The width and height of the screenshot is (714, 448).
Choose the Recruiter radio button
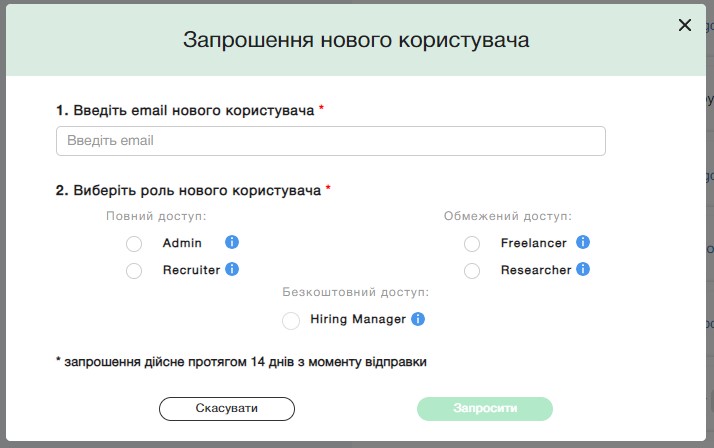click(x=134, y=271)
